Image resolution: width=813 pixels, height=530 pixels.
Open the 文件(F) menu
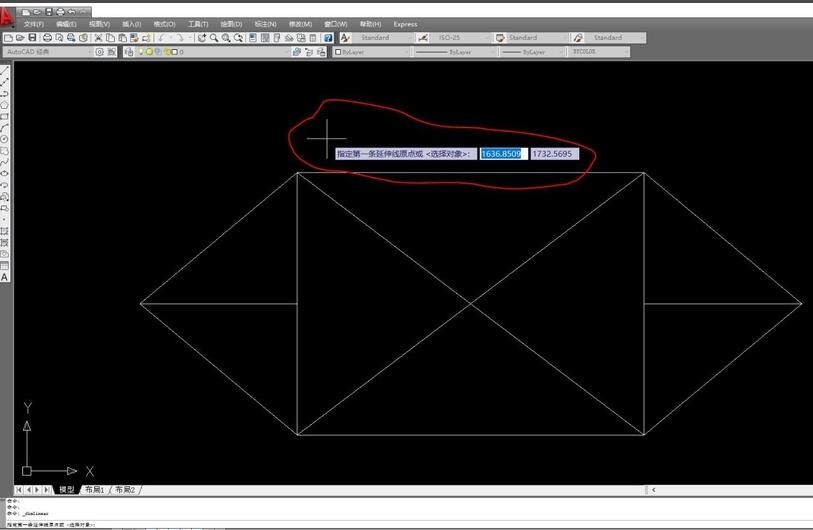point(34,24)
